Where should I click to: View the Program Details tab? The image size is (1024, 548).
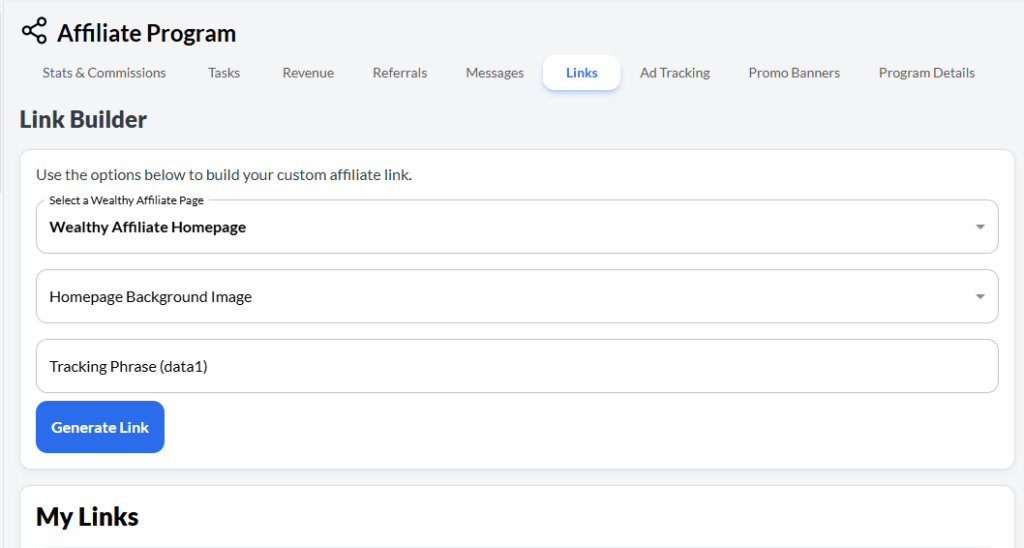(927, 73)
